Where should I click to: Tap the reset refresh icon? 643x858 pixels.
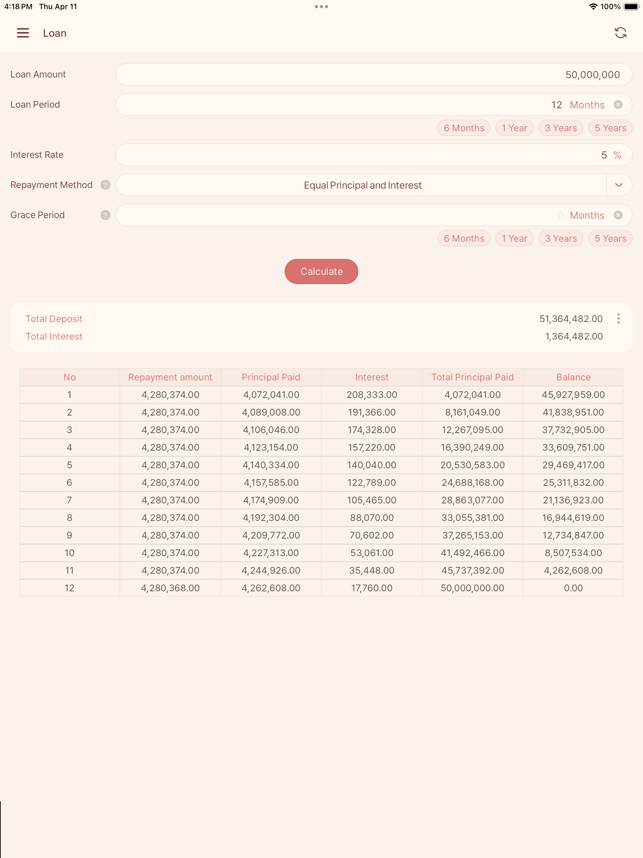(x=620, y=33)
